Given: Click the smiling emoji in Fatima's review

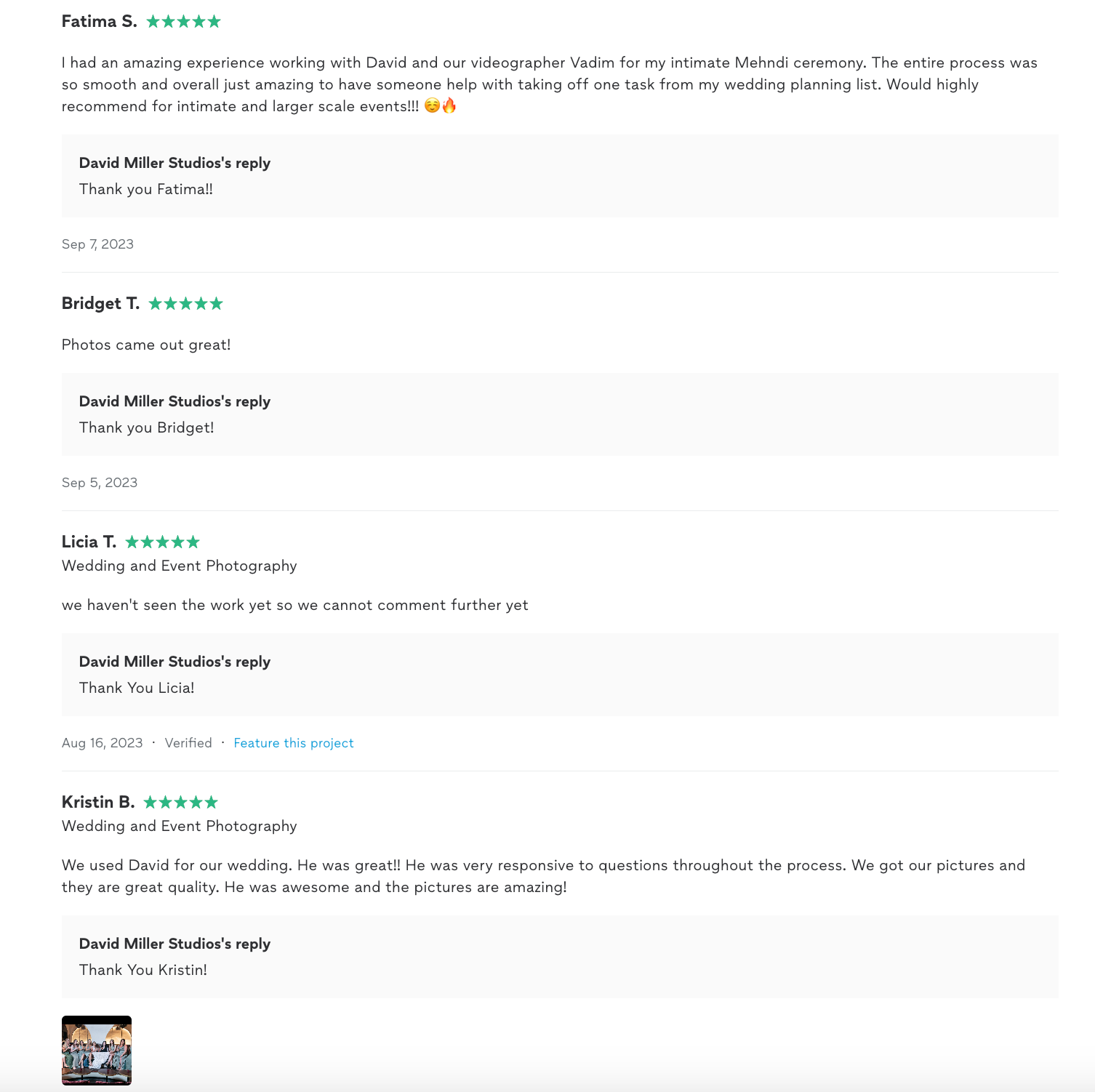Looking at the screenshot, I should (432, 106).
